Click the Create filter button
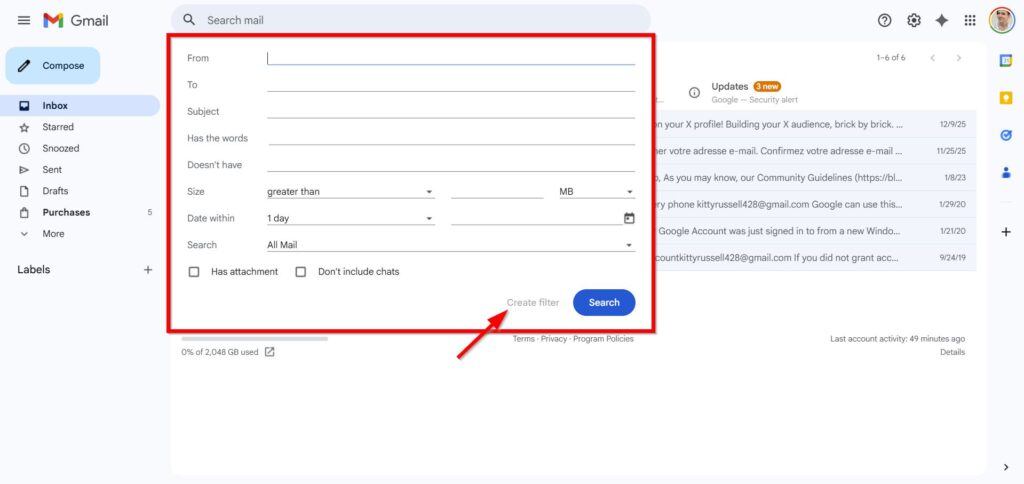 click(x=533, y=302)
